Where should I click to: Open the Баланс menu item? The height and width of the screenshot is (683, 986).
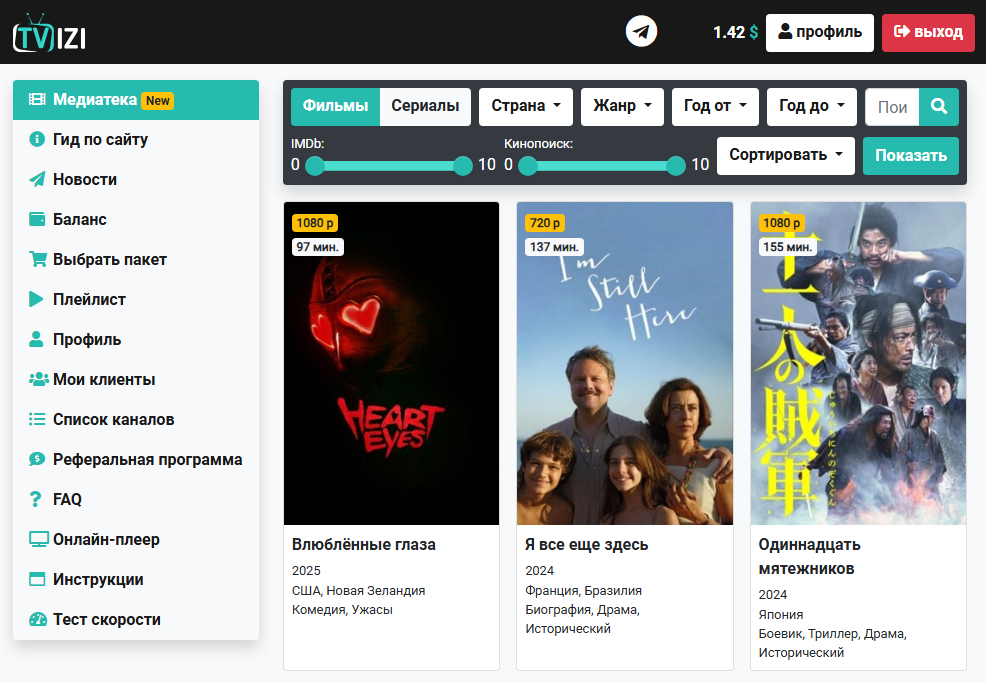(136, 219)
